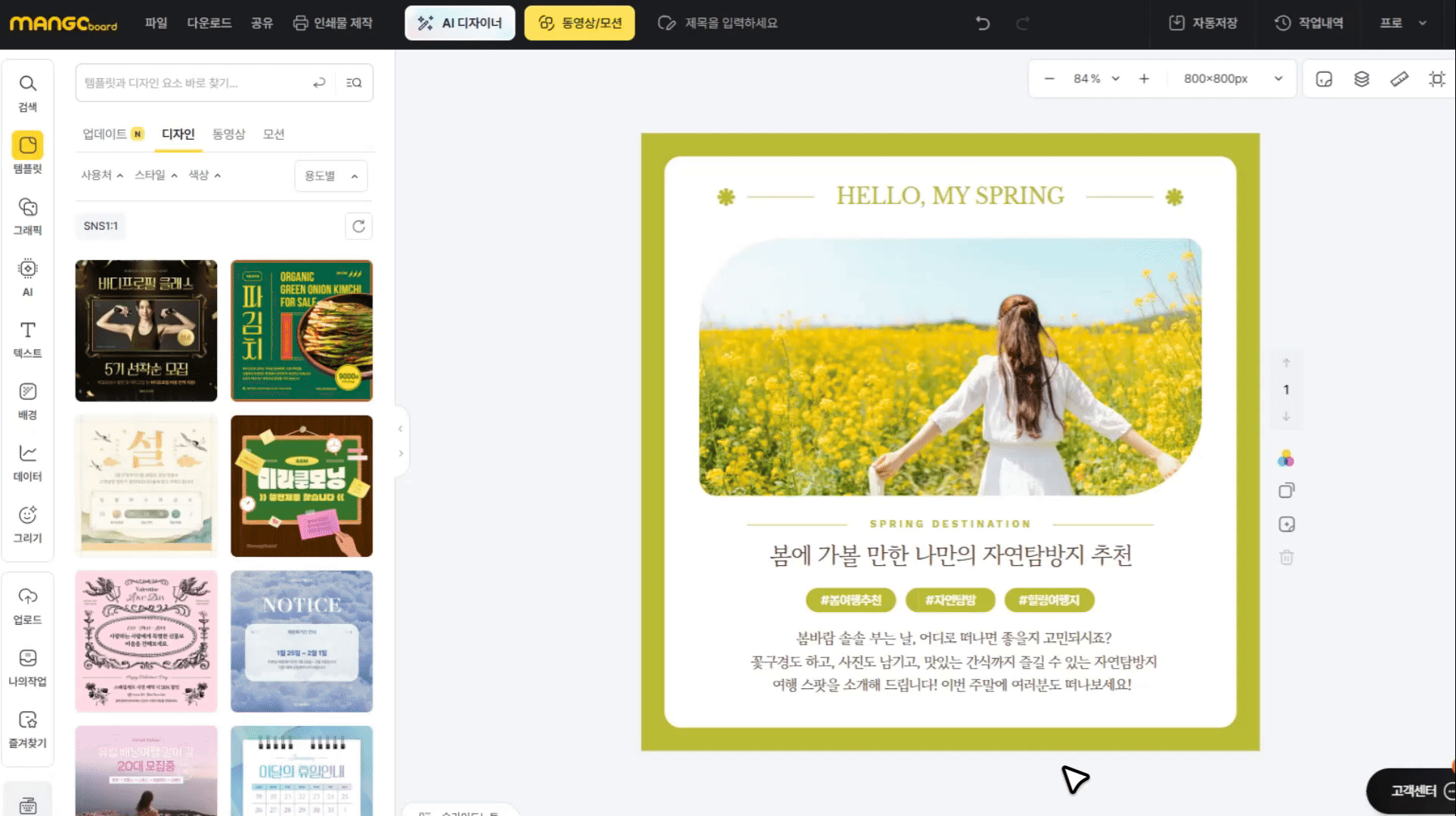Click the 동영상/모션 button
This screenshot has width=1456, height=816.
pyautogui.click(x=580, y=23)
